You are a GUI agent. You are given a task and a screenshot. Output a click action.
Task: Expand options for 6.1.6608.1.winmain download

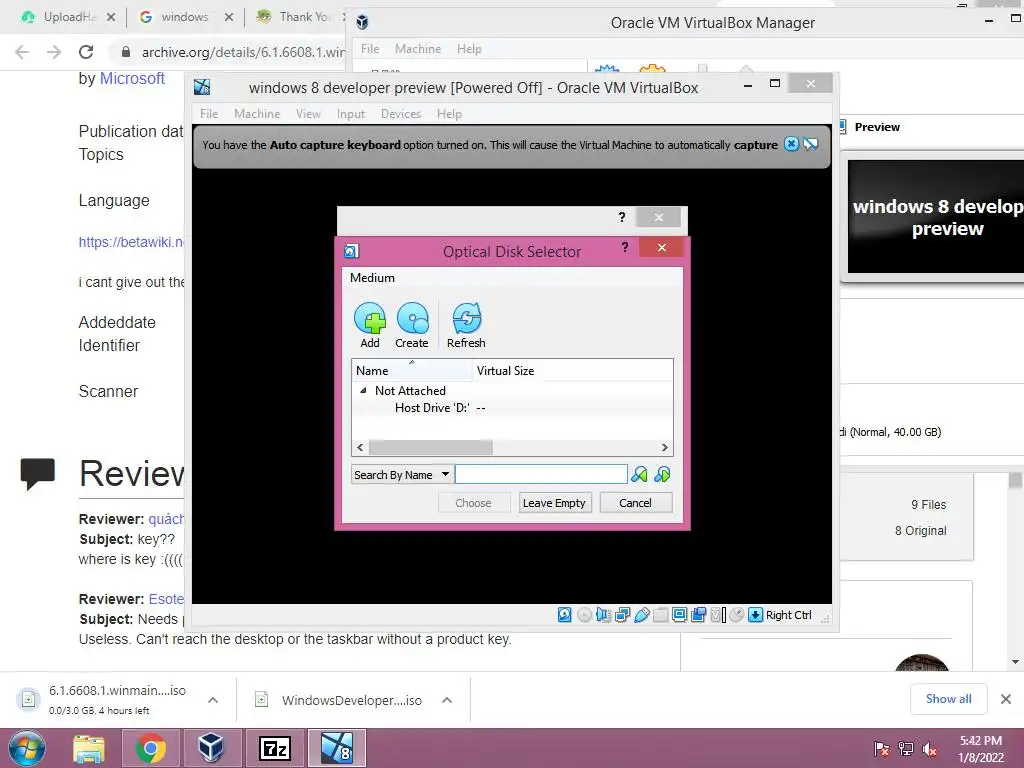(x=213, y=700)
